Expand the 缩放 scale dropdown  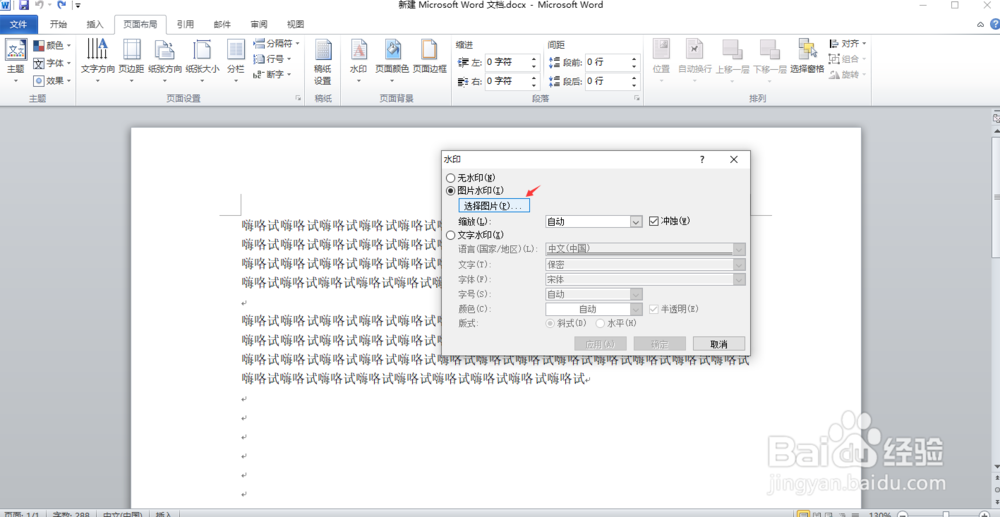point(636,221)
